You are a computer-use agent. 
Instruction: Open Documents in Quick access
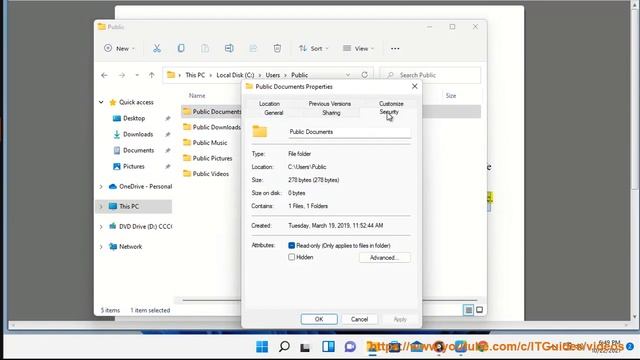pyautogui.click(x=138, y=150)
